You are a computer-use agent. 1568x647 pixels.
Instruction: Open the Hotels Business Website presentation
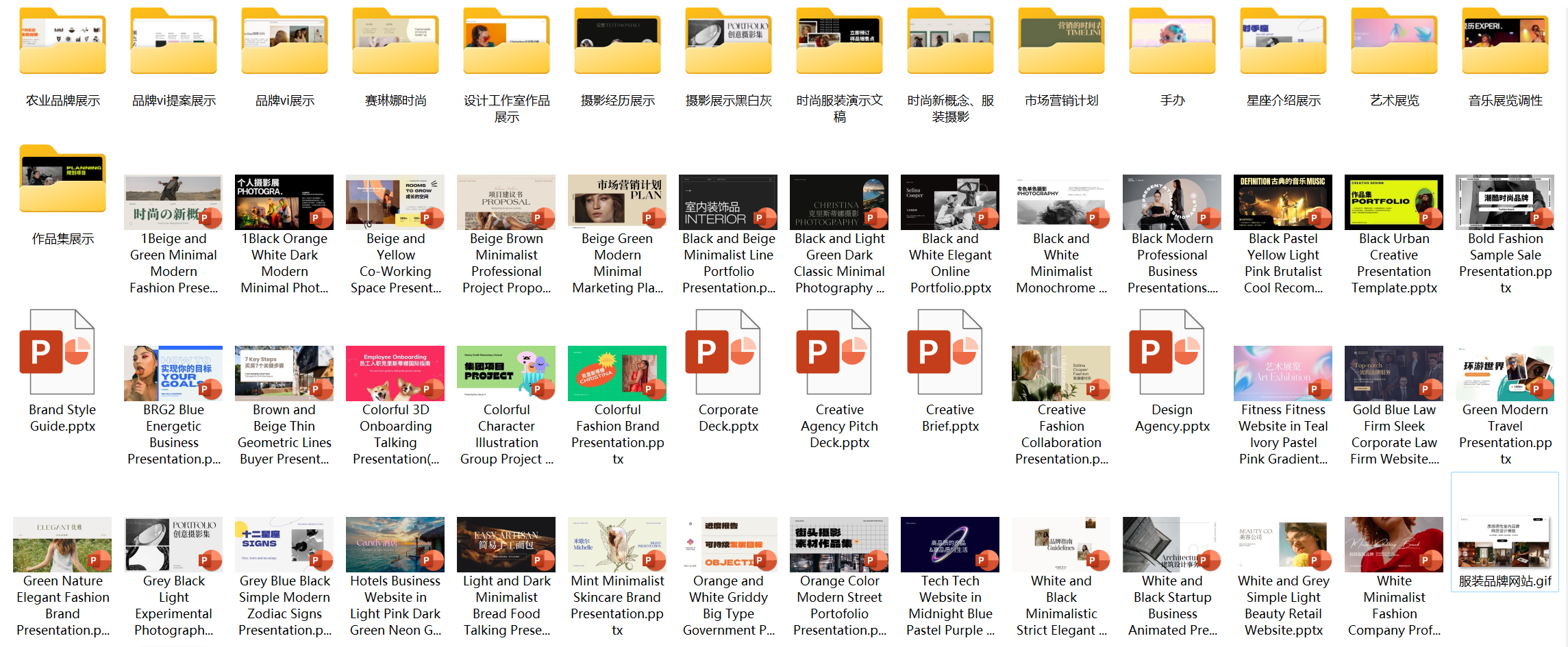(x=395, y=544)
